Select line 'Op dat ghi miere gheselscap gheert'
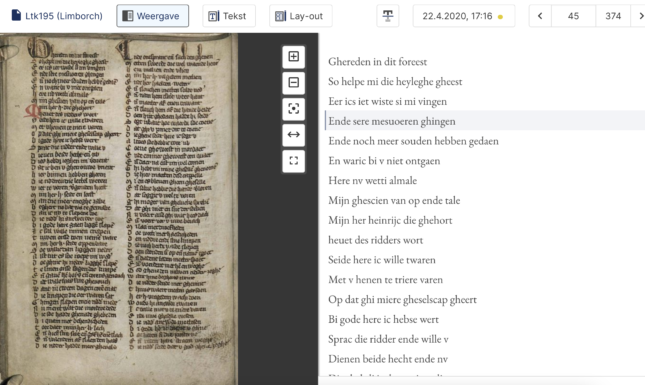Image resolution: width=645 pixels, height=385 pixels. tap(402, 299)
